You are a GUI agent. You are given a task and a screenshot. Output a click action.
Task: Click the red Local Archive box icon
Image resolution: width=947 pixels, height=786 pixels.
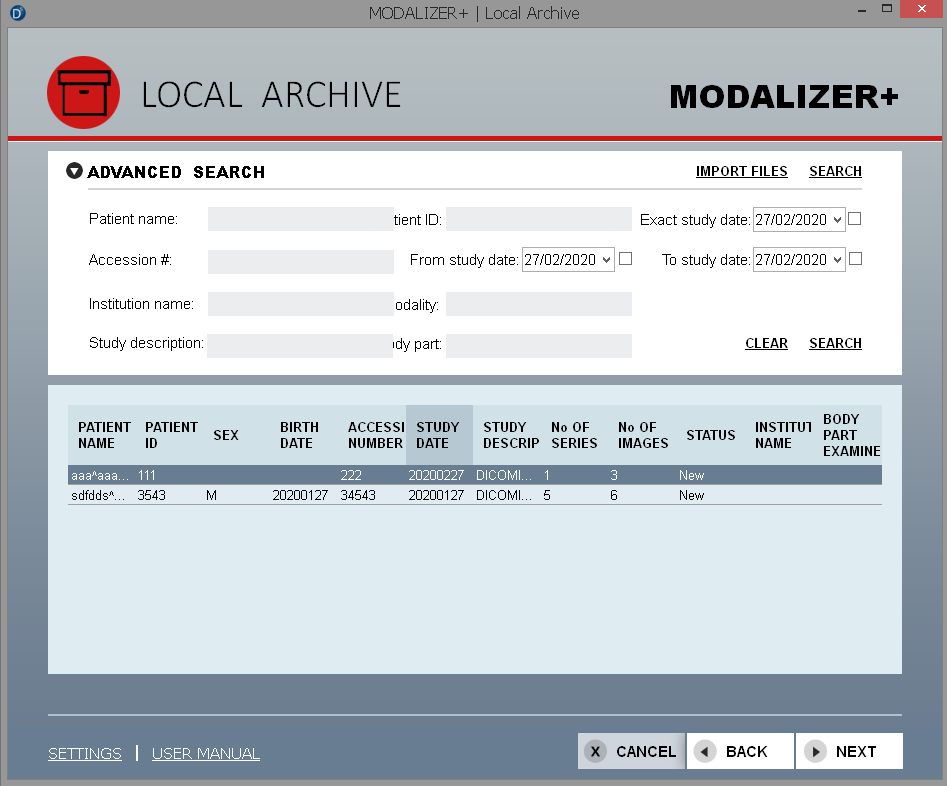click(83, 93)
